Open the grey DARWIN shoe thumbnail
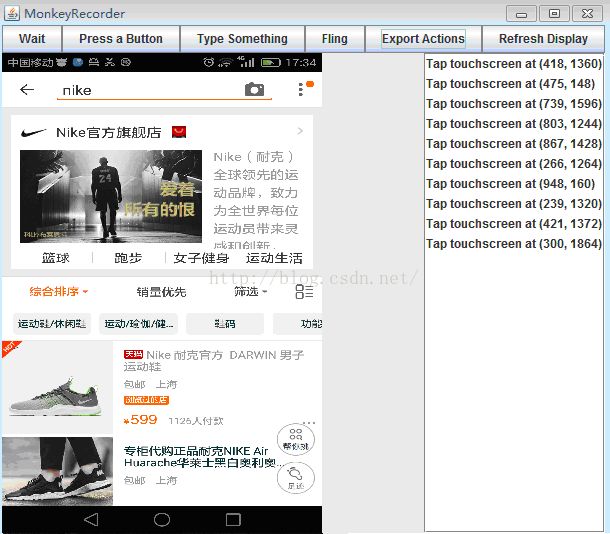Viewport: 610px width, 534px height. click(x=57, y=387)
